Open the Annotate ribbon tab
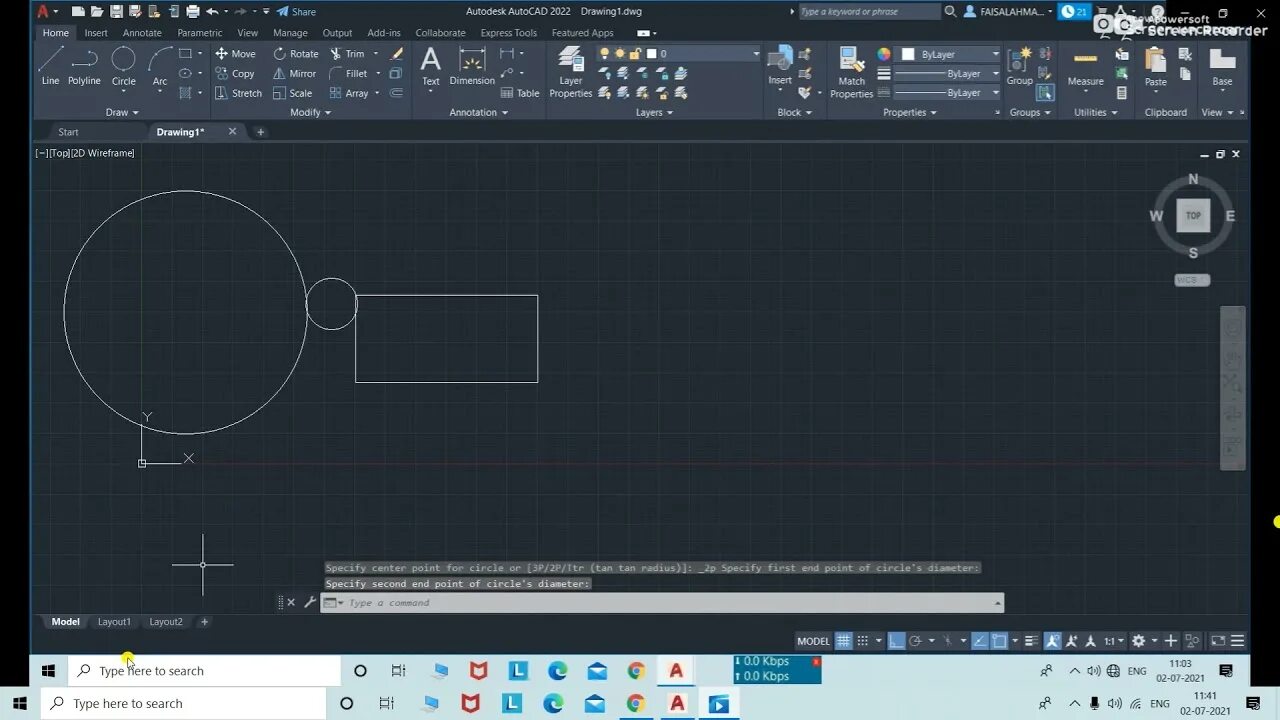 [x=142, y=33]
